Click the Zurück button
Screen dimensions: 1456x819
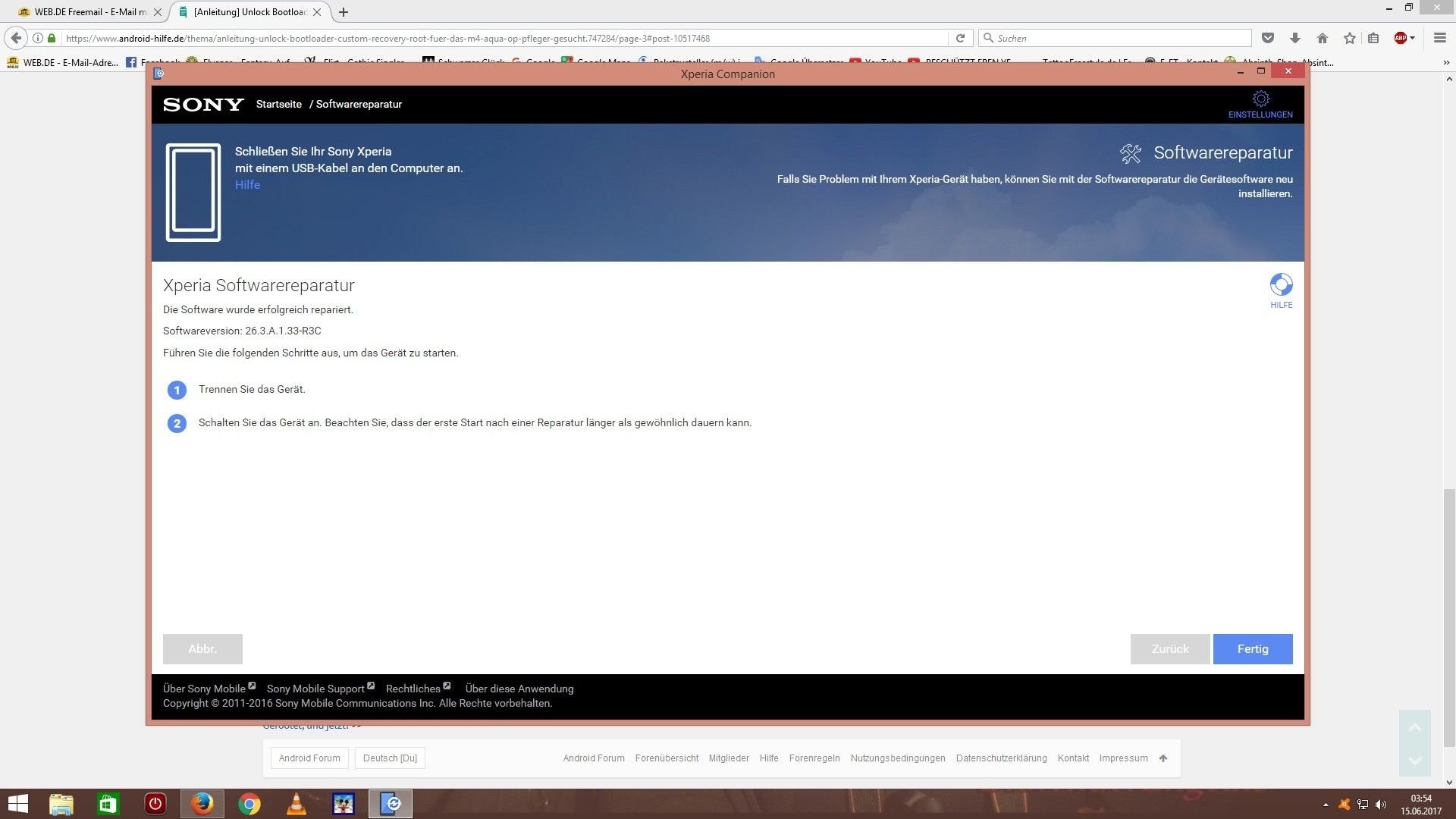tap(1170, 649)
